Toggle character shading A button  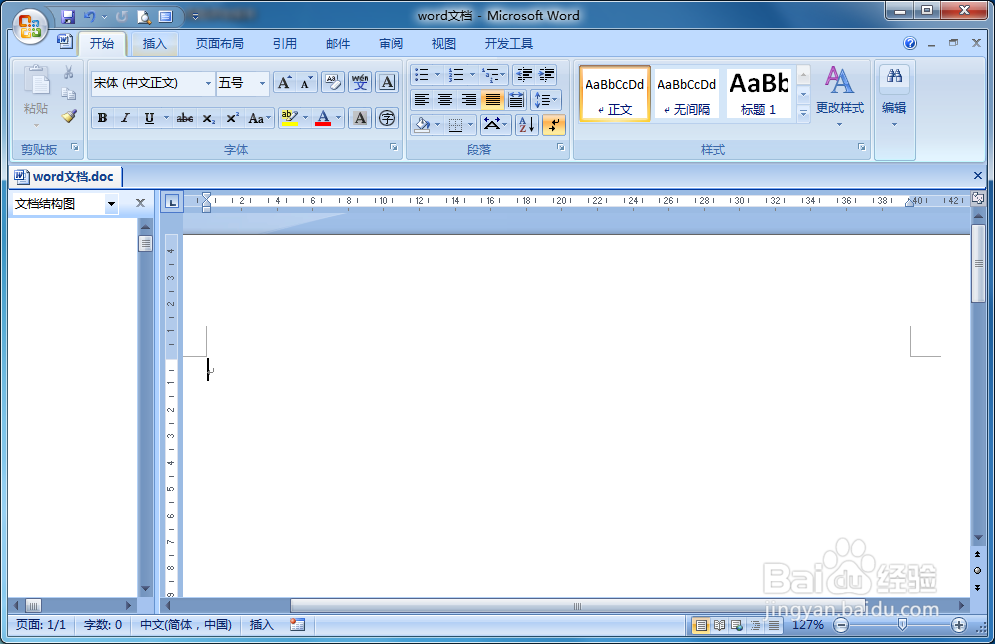tap(360, 118)
